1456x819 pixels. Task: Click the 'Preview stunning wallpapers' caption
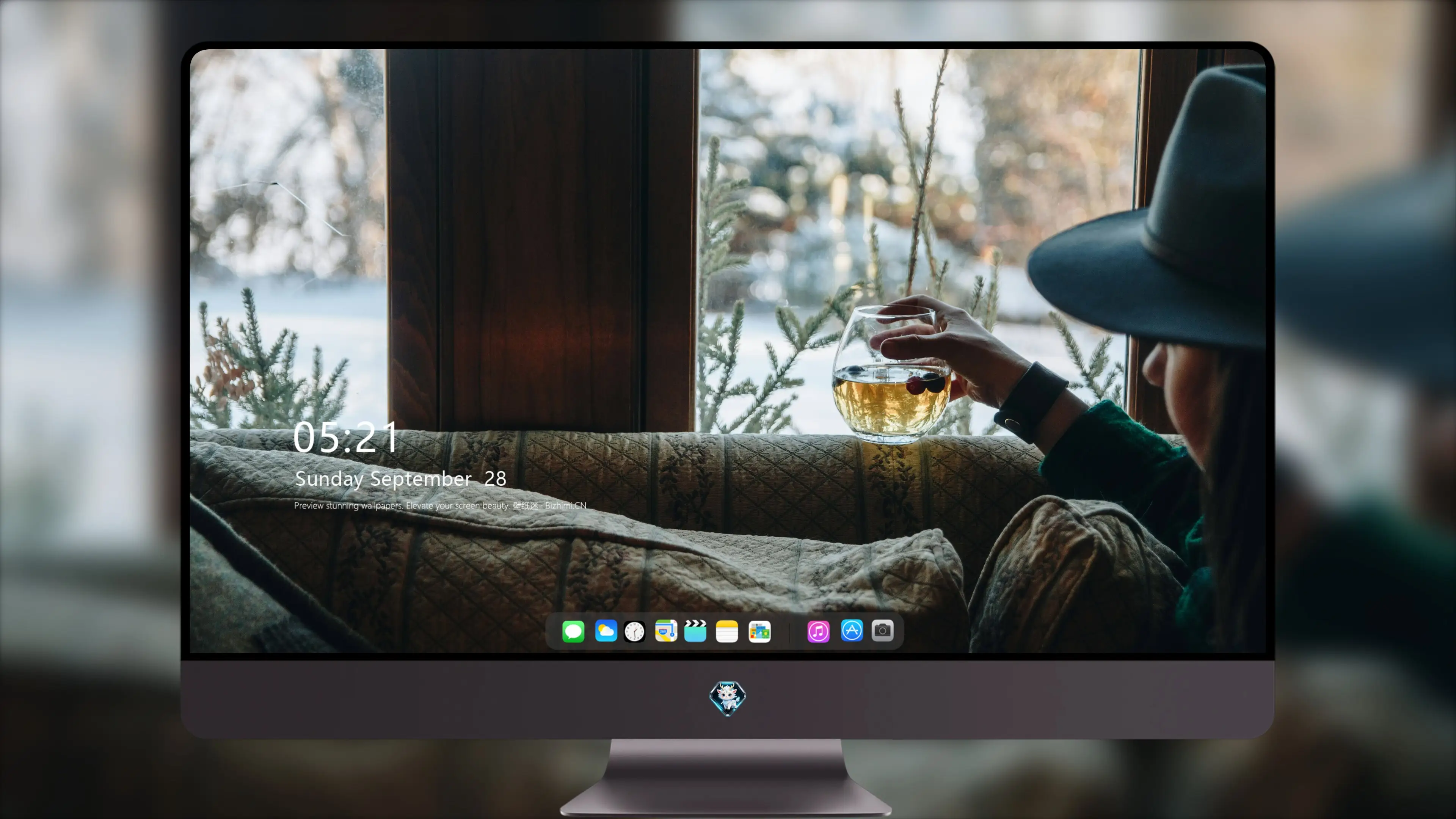coord(440,505)
